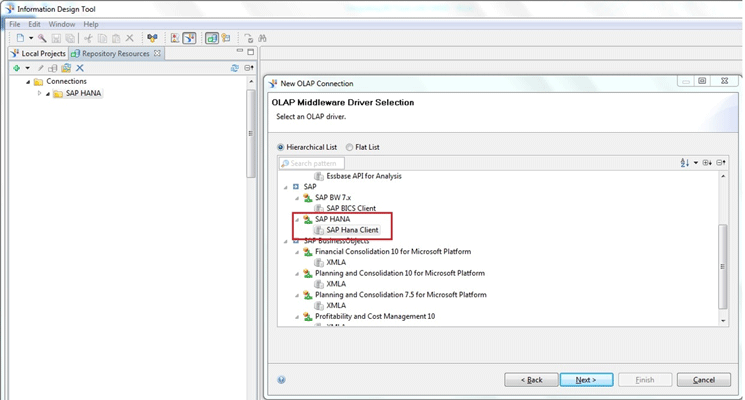Select the Hierarchical List radio button
The height and width of the screenshot is (400, 745).
281,147
